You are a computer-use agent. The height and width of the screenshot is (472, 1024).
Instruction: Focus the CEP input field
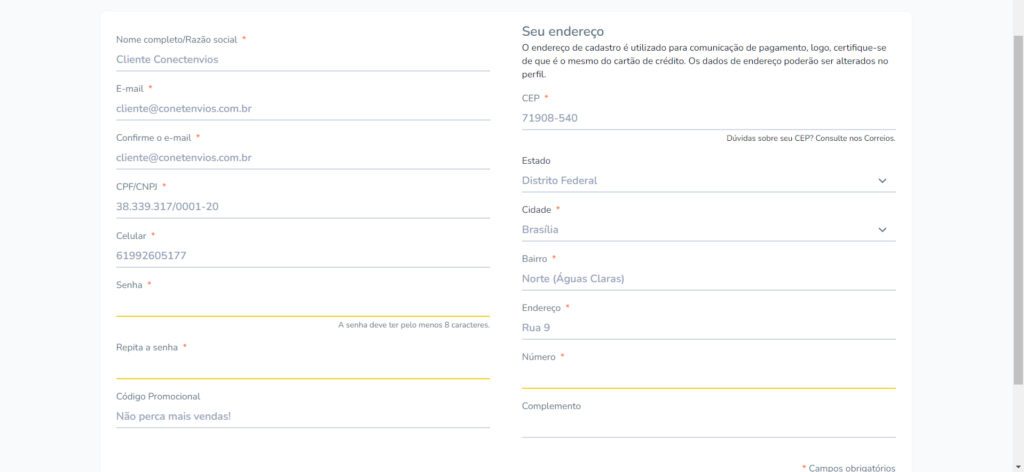pos(709,118)
